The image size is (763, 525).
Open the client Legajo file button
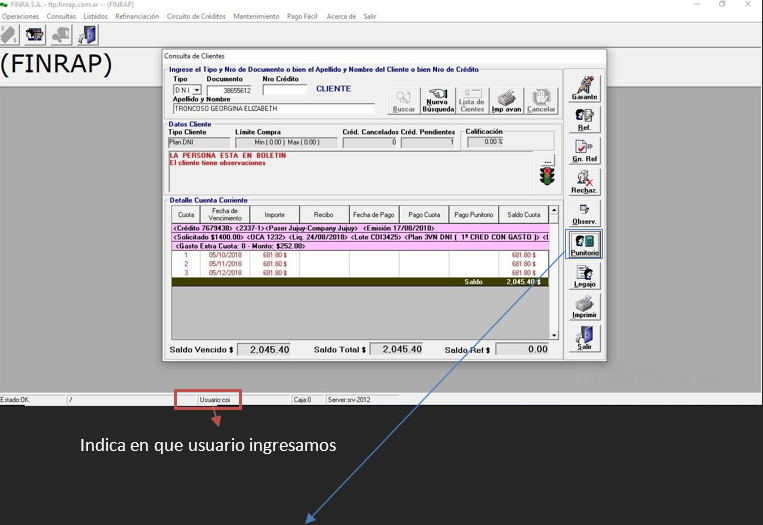[x=584, y=275]
